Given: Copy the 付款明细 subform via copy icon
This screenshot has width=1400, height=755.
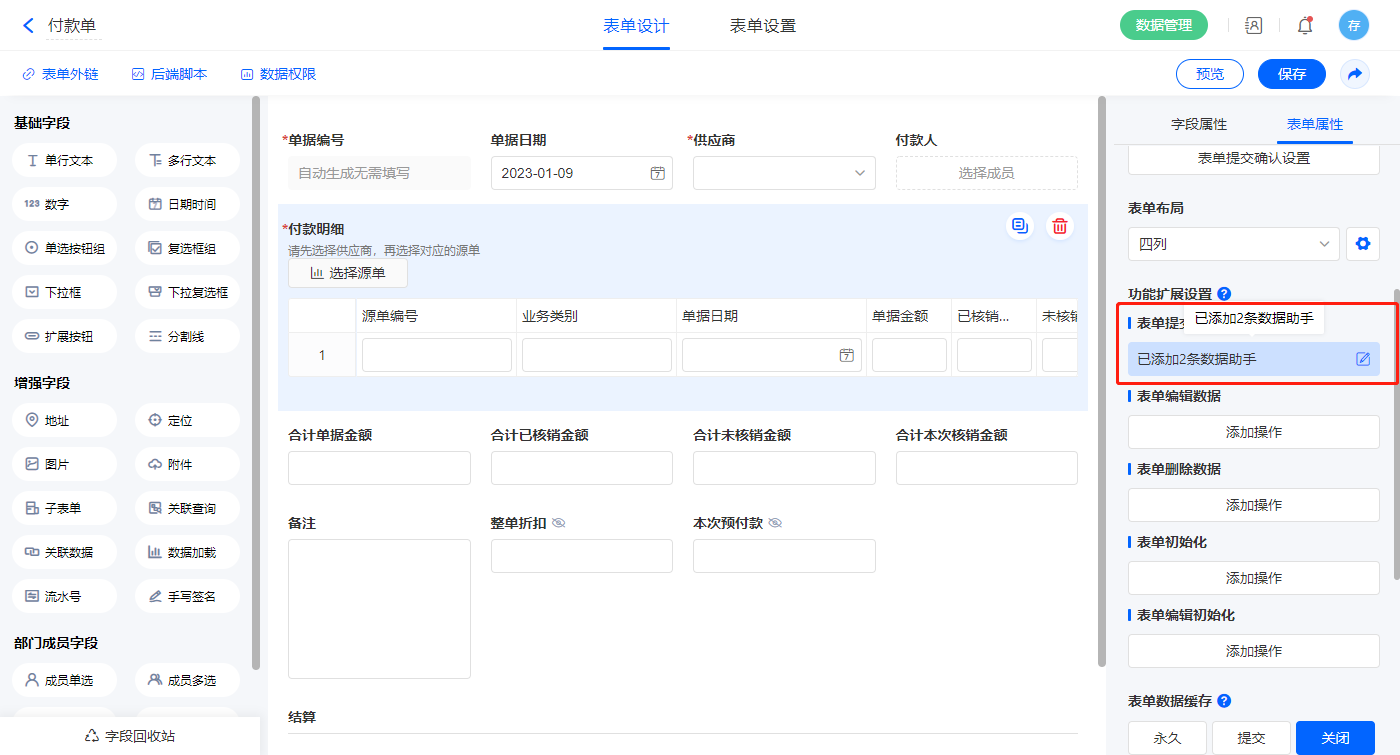Looking at the screenshot, I should (1019, 227).
